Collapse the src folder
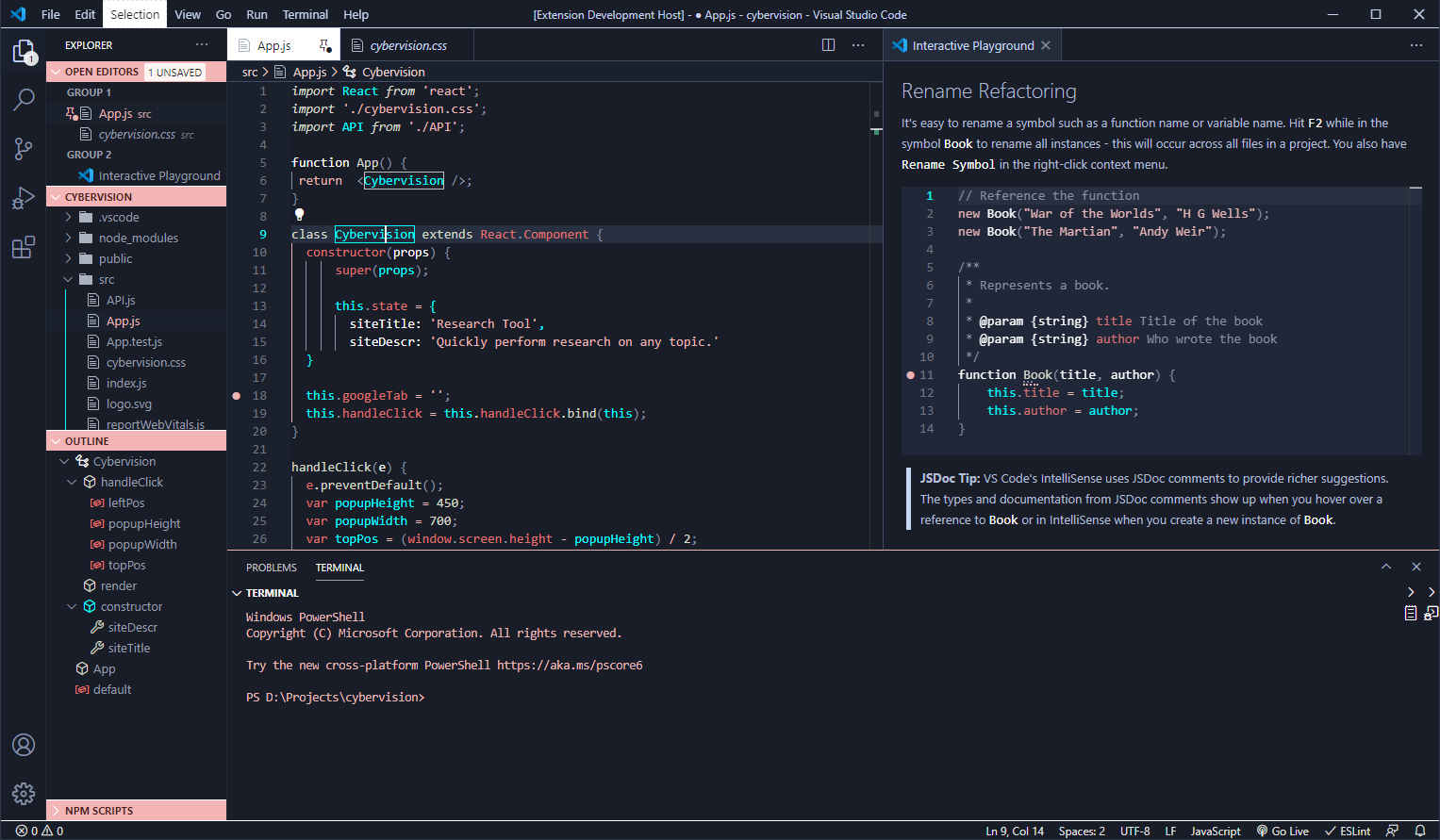The width and height of the screenshot is (1440, 840). coord(68,279)
